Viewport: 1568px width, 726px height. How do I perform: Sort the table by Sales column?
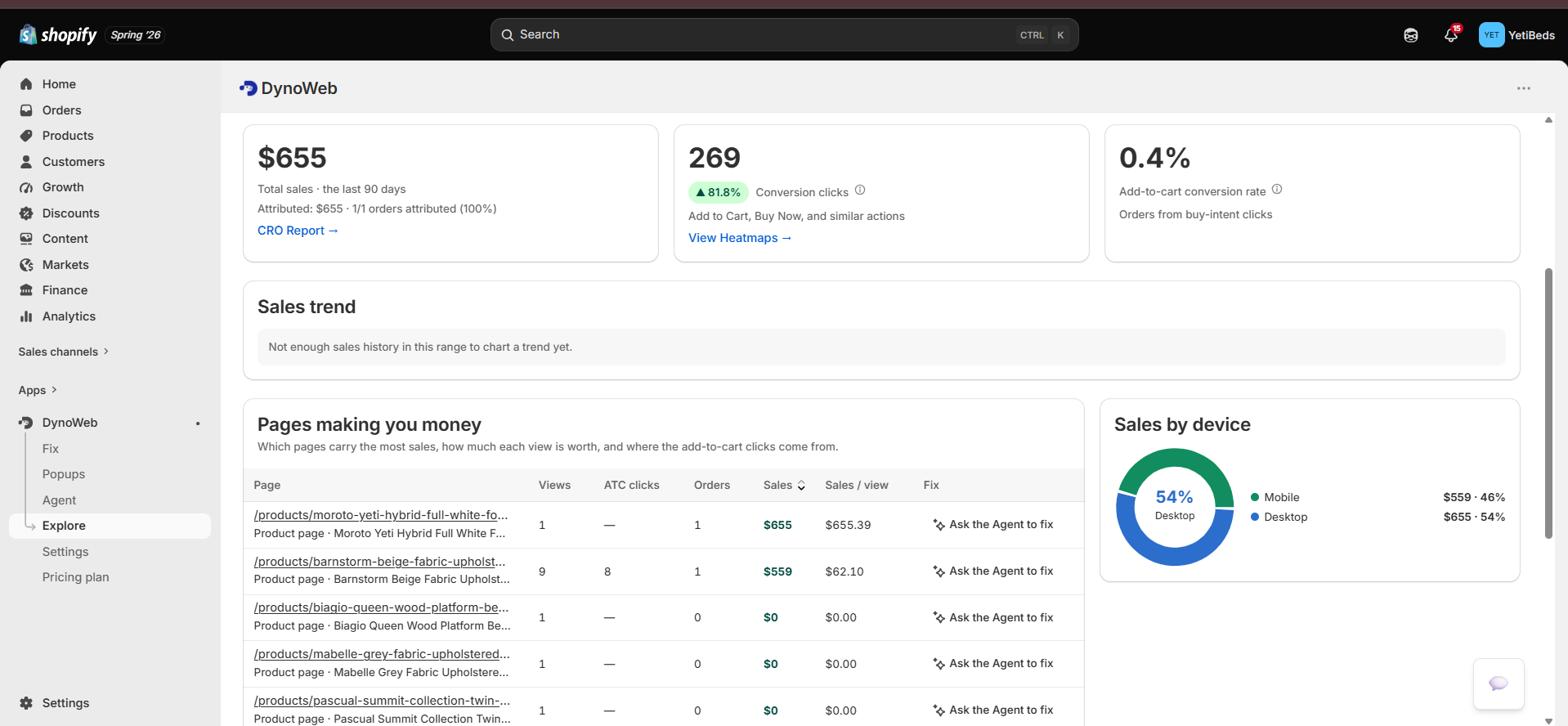point(784,485)
